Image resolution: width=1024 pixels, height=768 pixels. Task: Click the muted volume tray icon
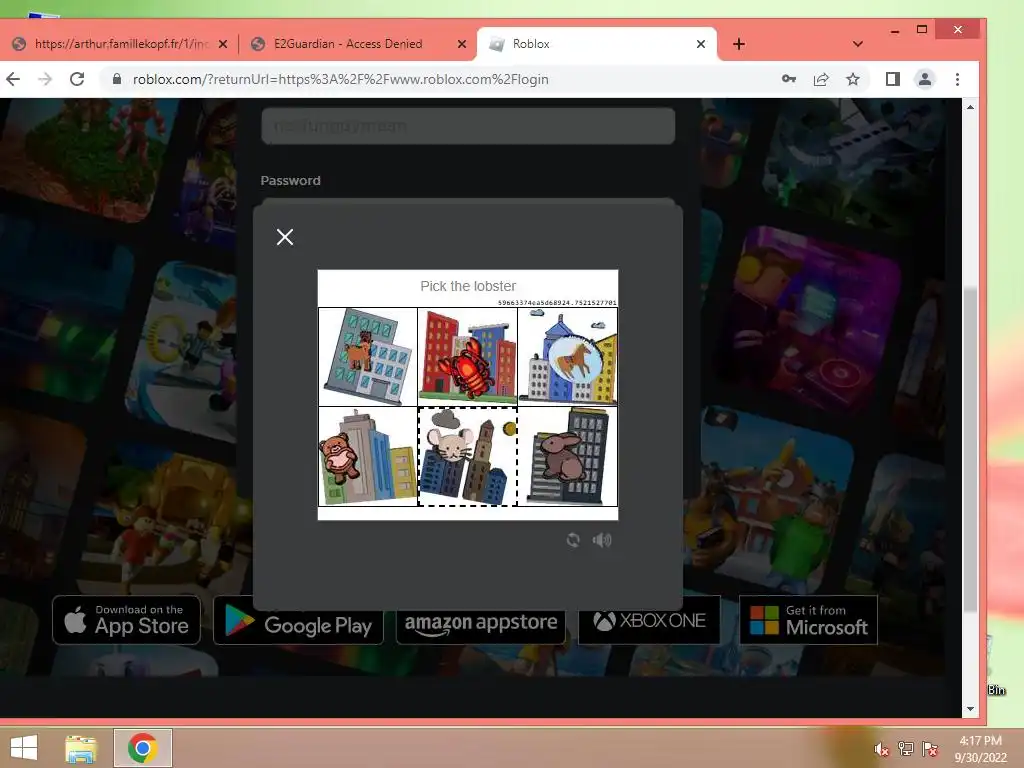click(x=881, y=749)
